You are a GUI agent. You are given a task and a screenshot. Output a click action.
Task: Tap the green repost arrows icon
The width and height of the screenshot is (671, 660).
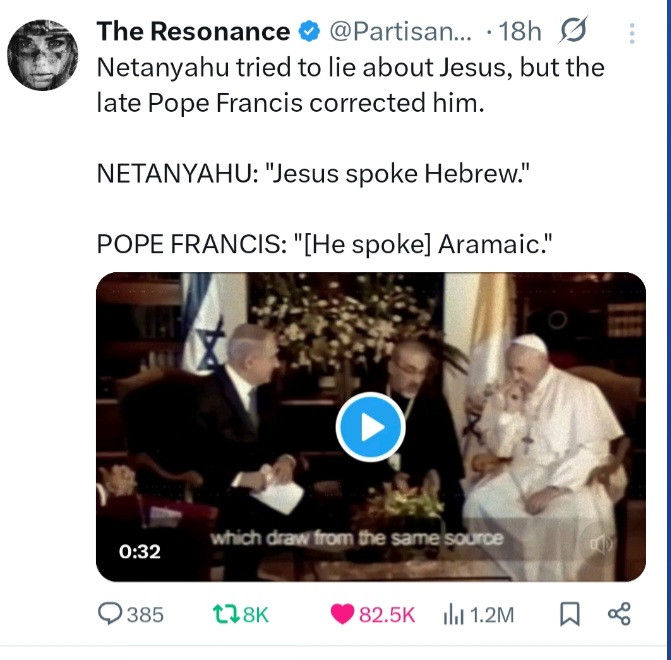click(226, 614)
